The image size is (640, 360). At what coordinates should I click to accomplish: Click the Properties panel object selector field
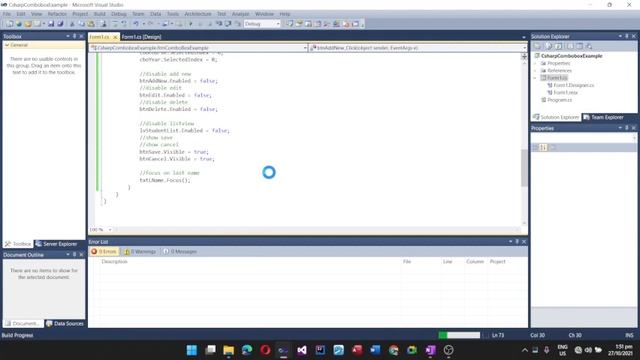click(x=583, y=138)
